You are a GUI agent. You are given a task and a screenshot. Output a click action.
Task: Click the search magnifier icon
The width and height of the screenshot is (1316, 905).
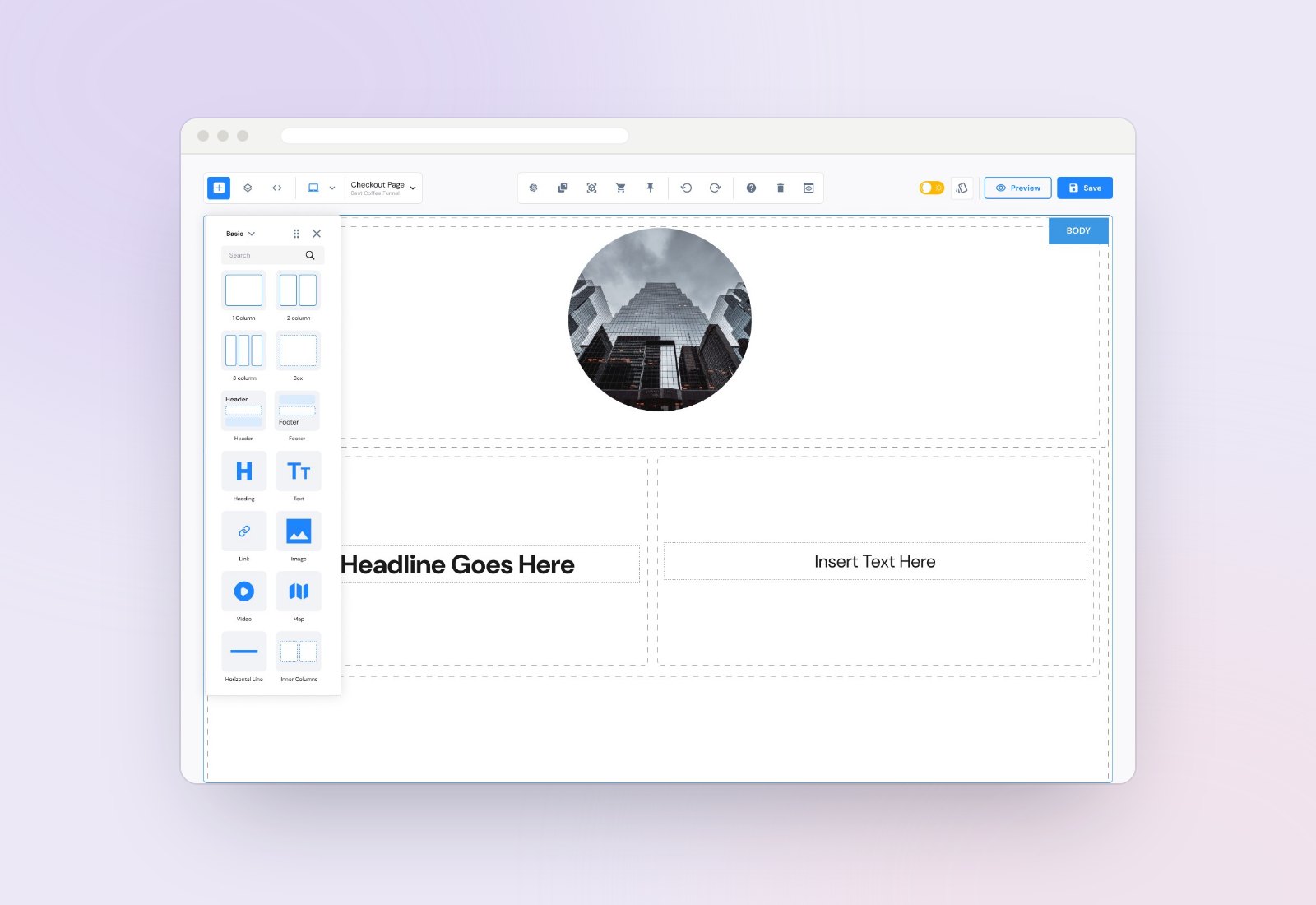310,255
